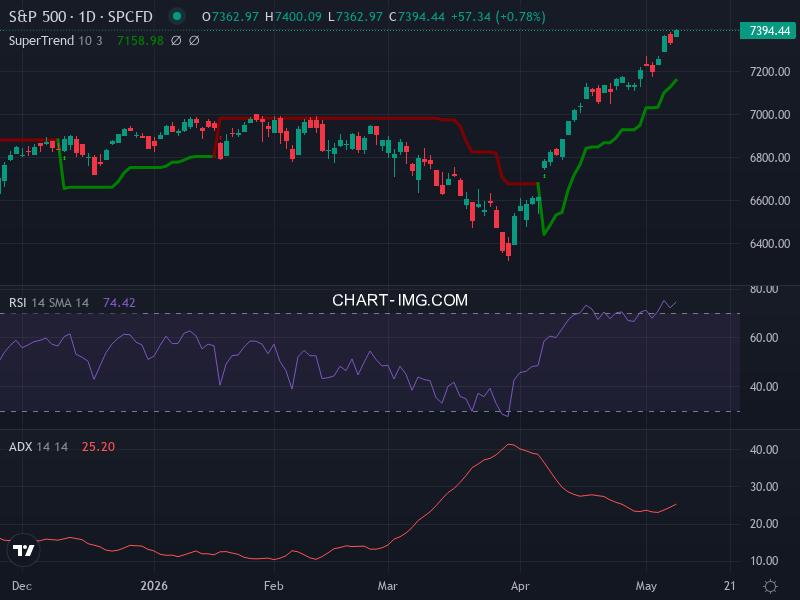Click current price tag 7394.44
The image size is (800, 600).
click(769, 31)
